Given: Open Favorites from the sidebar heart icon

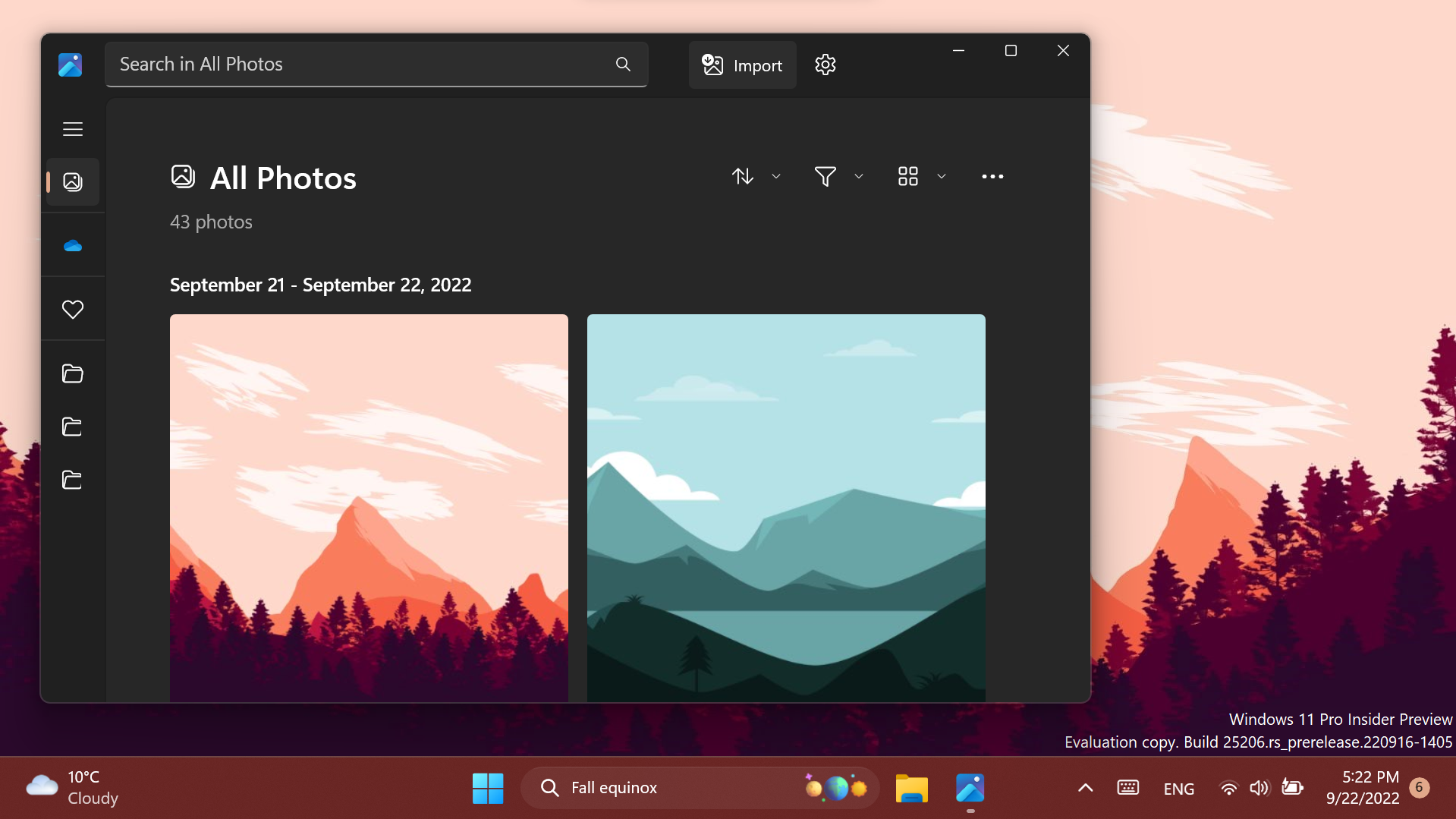Looking at the screenshot, I should pyautogui.click(x=72, y=308).
